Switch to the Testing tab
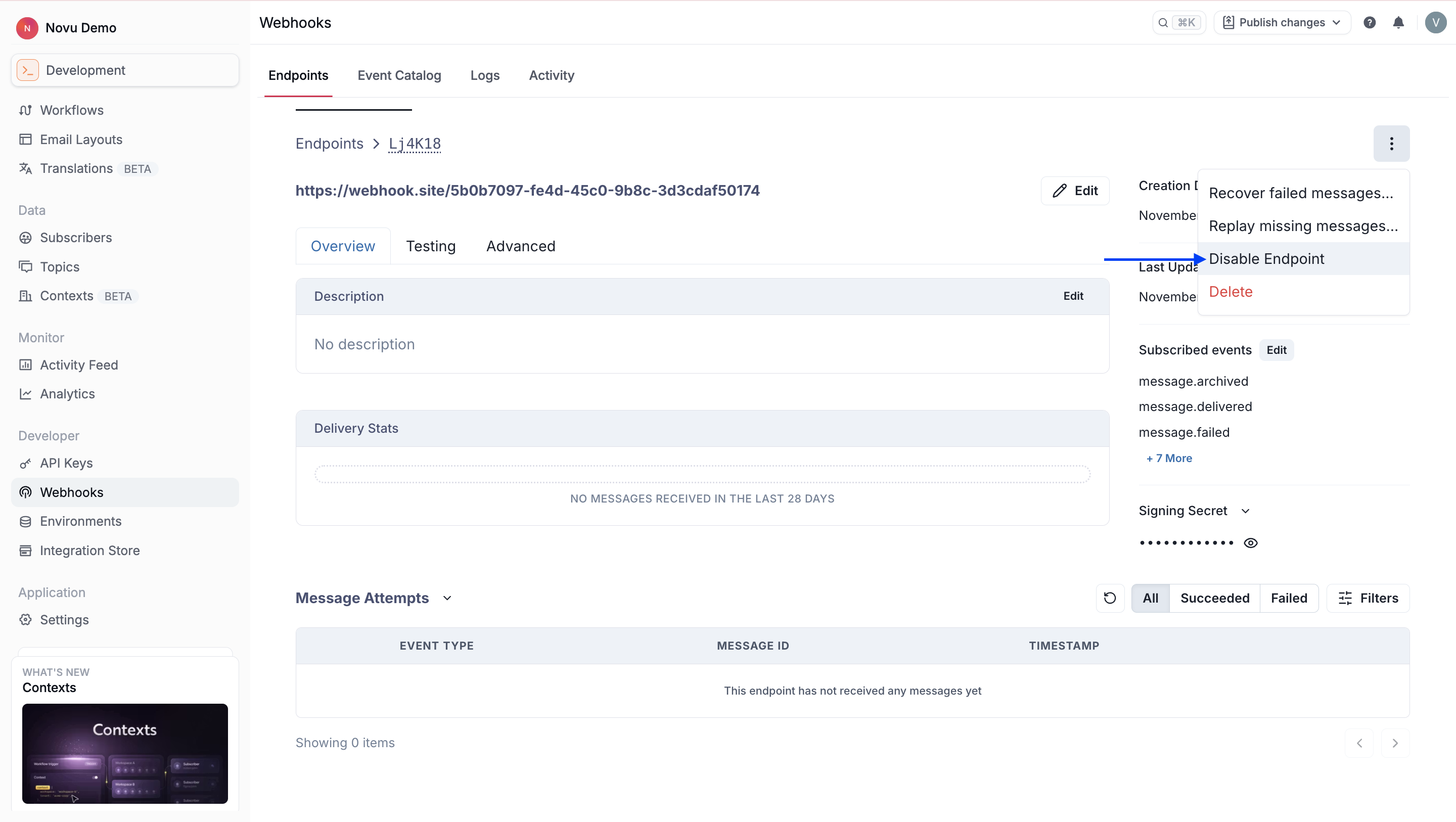Screen dimensions: 1456x822 pyautogui.click(x=431, y=246)
